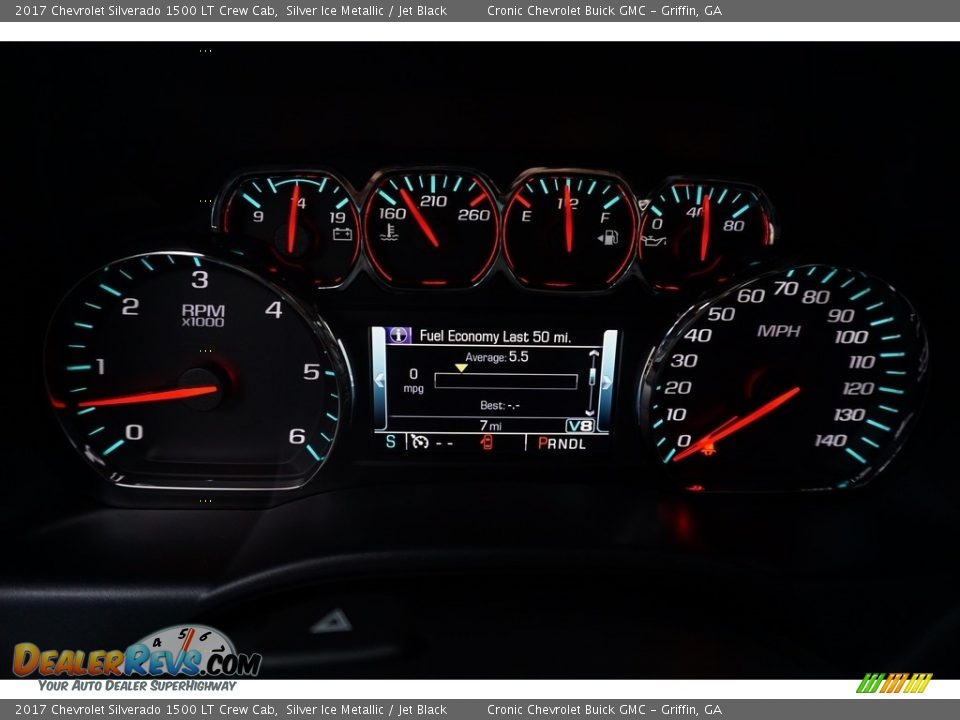Click the cruise control speedometer icon

pyautogui.click(x=420, y=442)
